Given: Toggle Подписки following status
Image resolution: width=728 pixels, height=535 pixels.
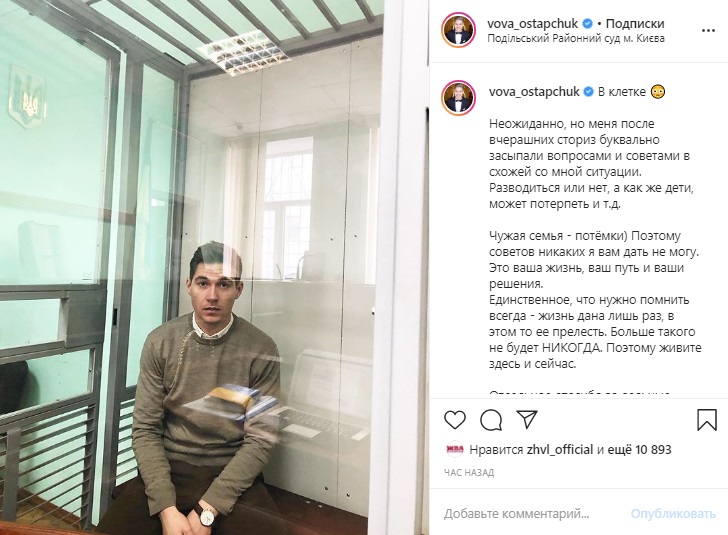Looking at the screenshot, I should click(635, 23).
